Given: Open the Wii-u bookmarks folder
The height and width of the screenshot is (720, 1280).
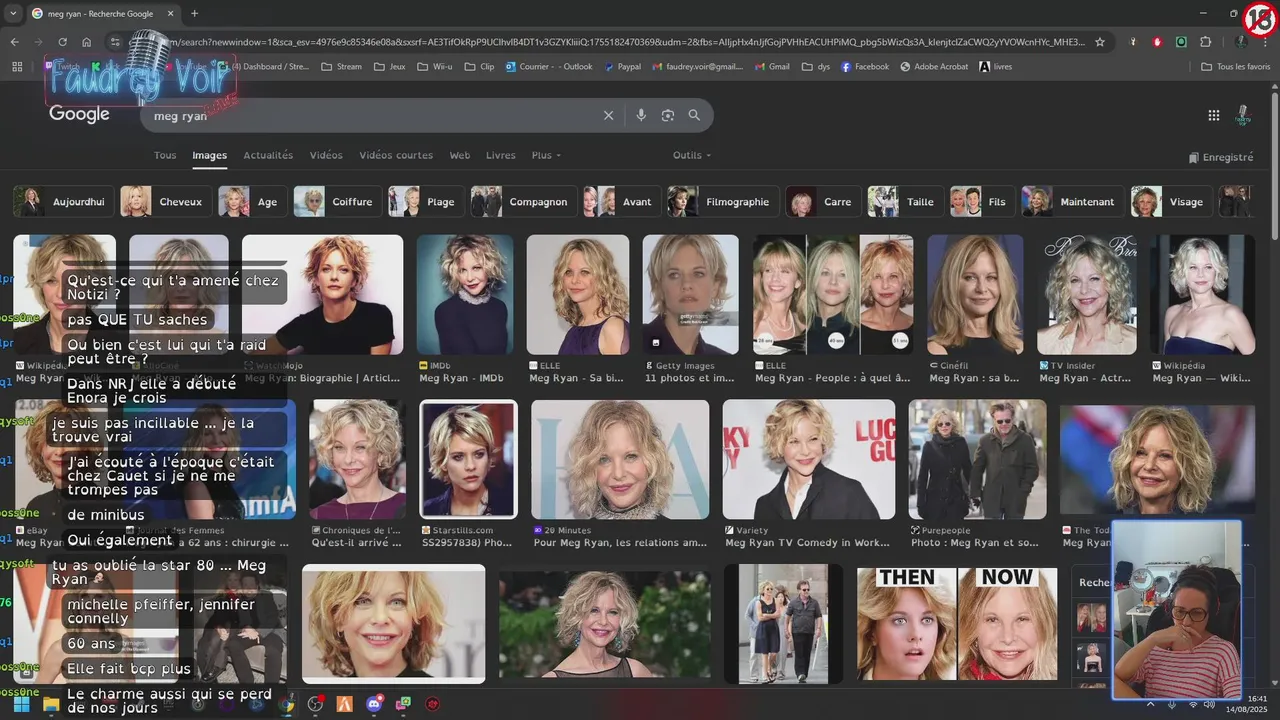Looking at the screenshot, I should (434, 67).
